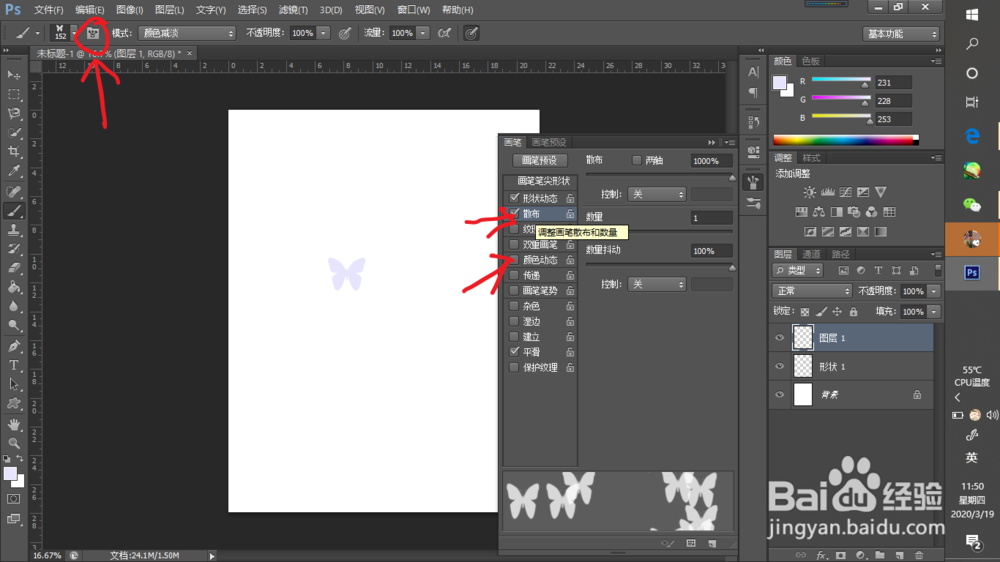
Task: Open the brush Mode dropdown
Action: click(x=187, y=33)
